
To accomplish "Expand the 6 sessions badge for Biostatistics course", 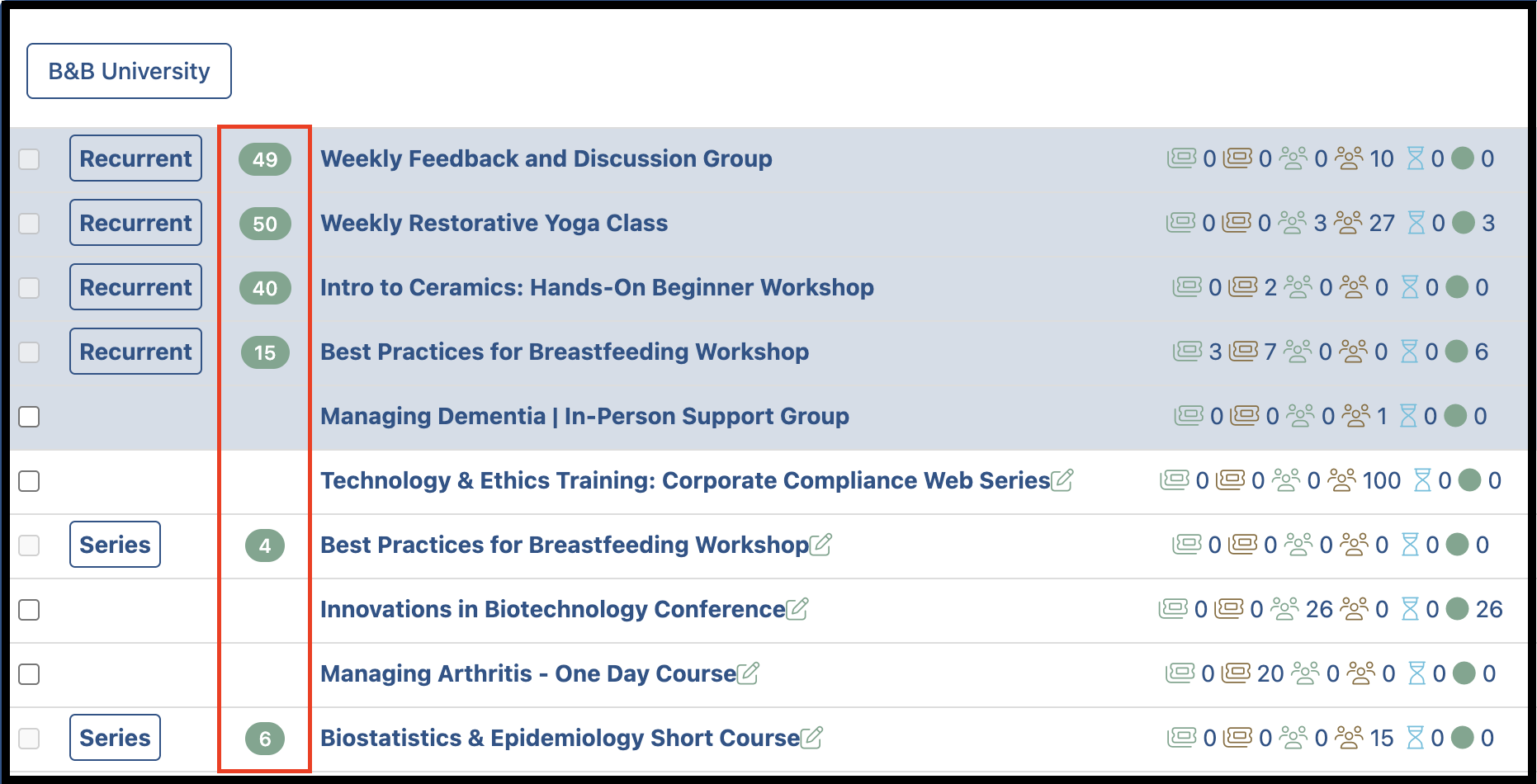I will (x=265, y=739).
